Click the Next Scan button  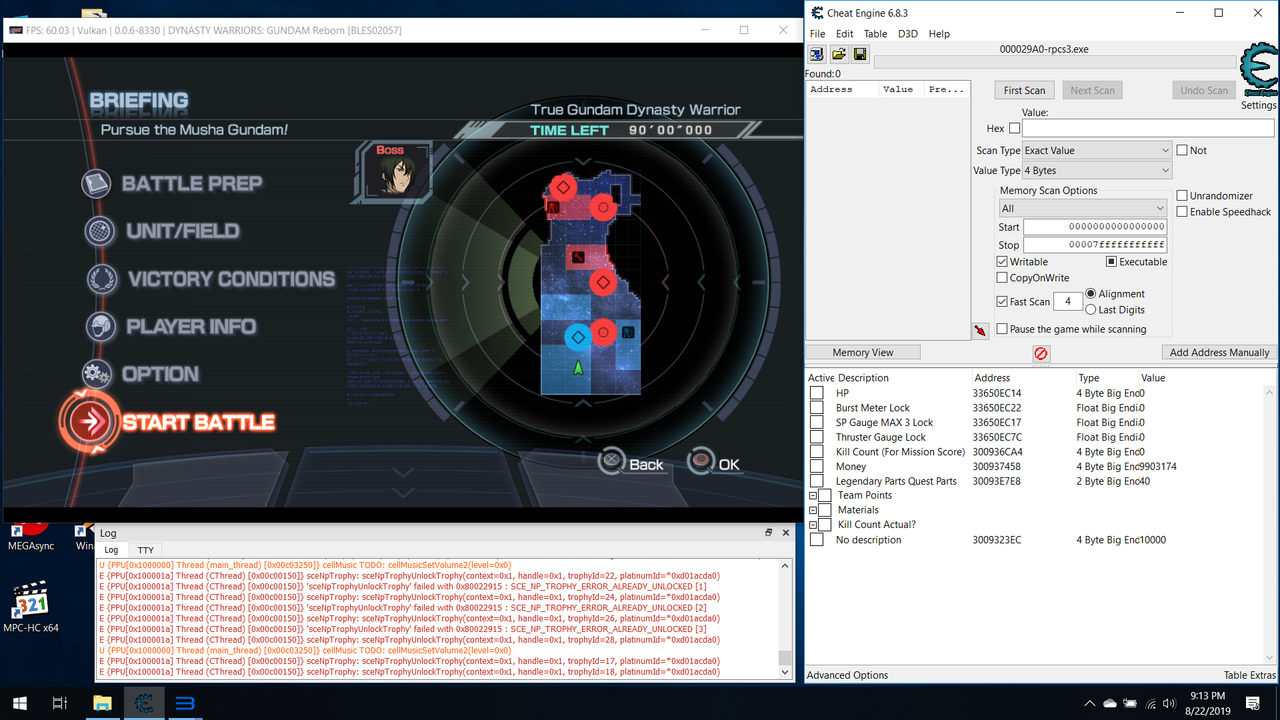pyautogui.click(x=1093, y=90)
